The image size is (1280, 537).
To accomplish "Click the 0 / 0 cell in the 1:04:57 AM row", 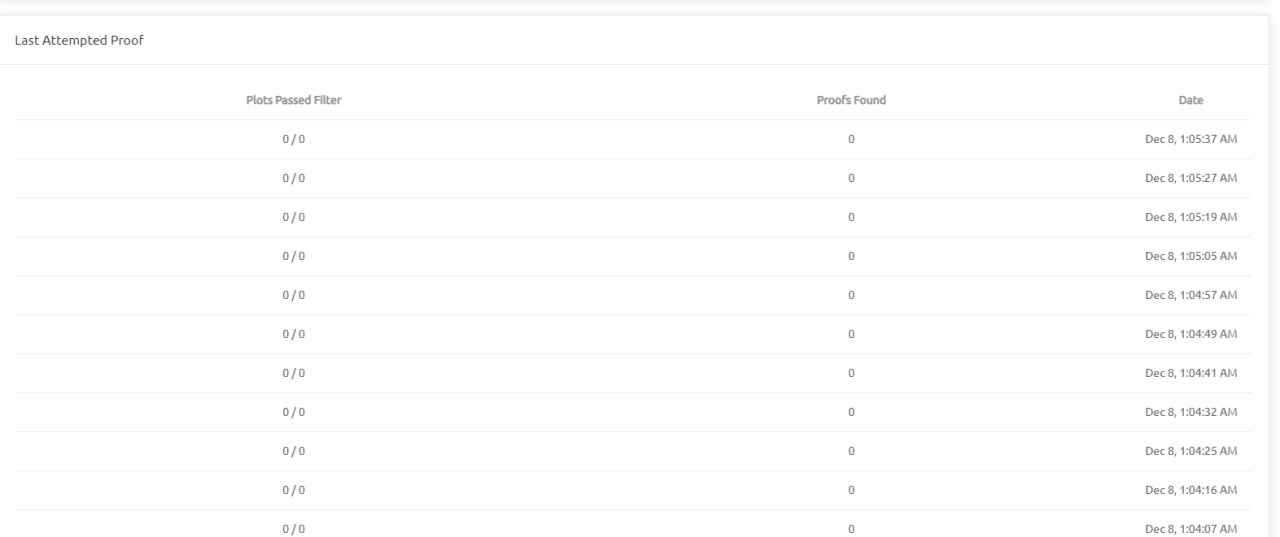I will [294, 295].
